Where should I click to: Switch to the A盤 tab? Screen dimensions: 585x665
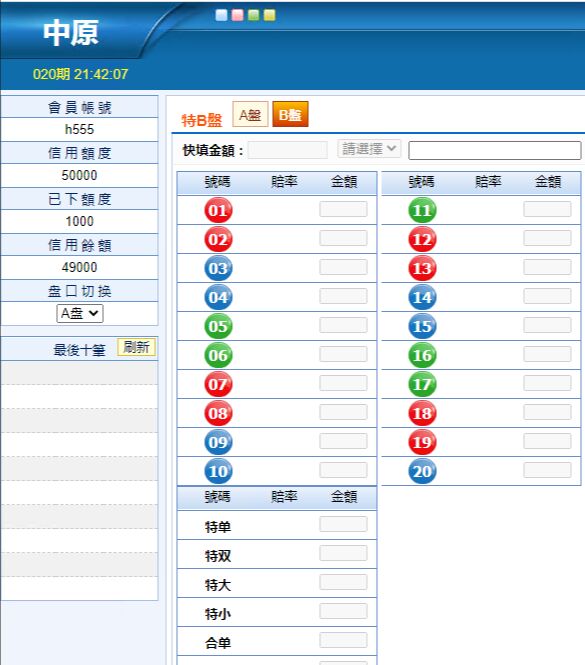[250, 114]
